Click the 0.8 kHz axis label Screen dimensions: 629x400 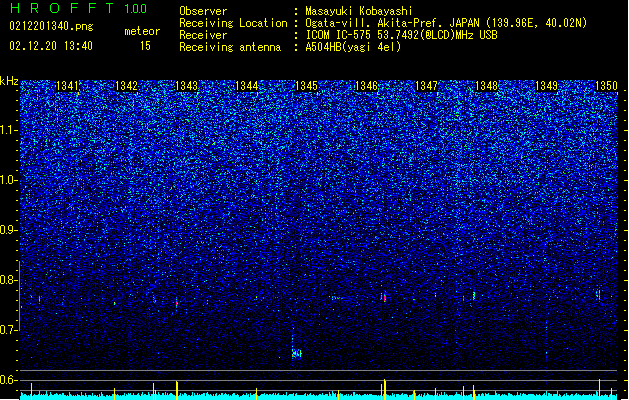click(x=9, y=280)
